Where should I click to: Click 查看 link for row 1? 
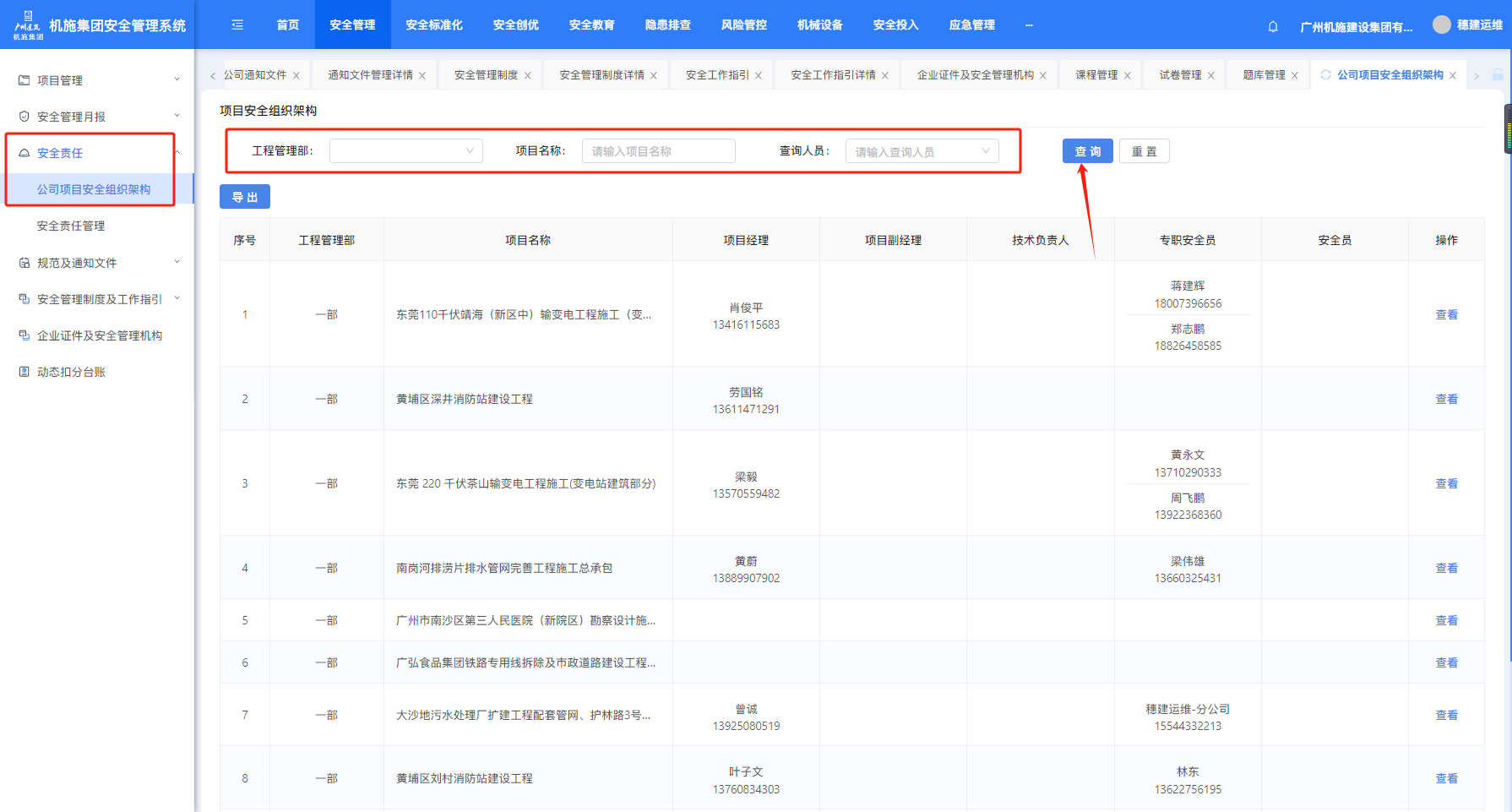coord(1446,314)
